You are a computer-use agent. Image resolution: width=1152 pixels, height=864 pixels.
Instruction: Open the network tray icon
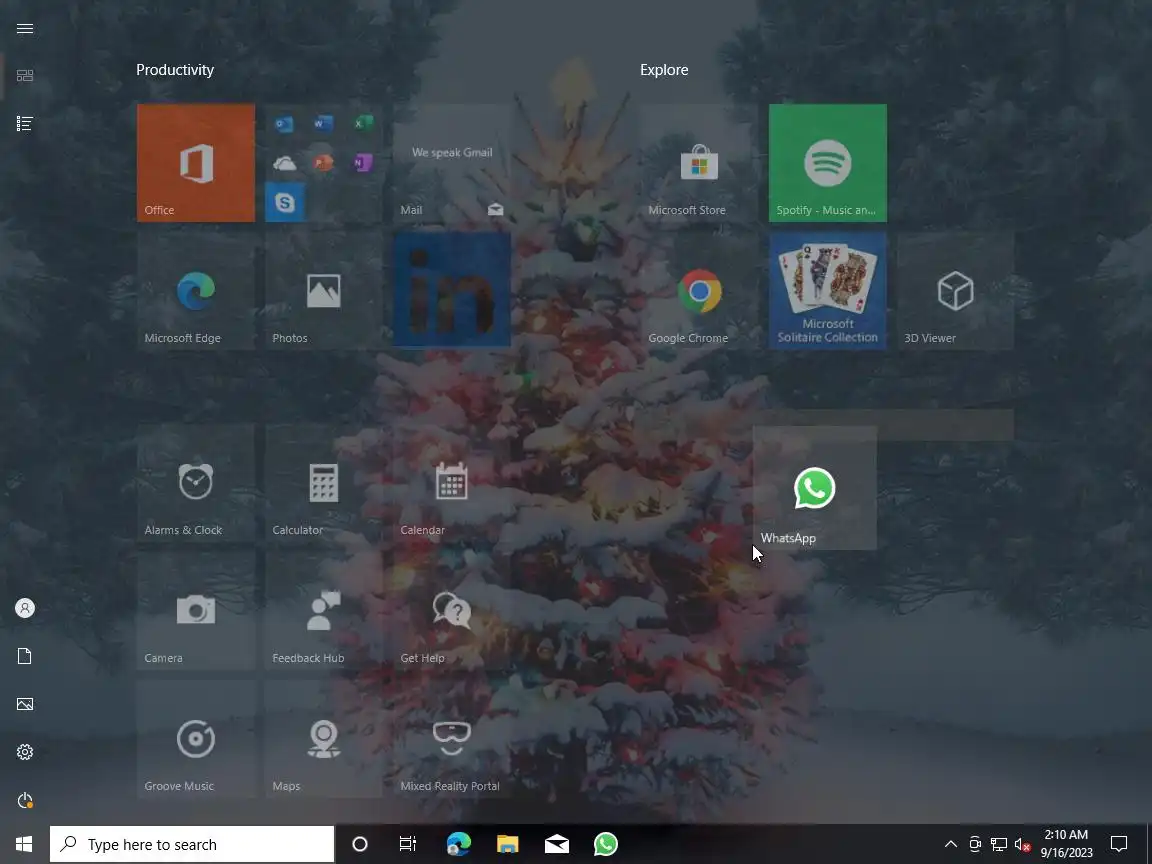998,844
